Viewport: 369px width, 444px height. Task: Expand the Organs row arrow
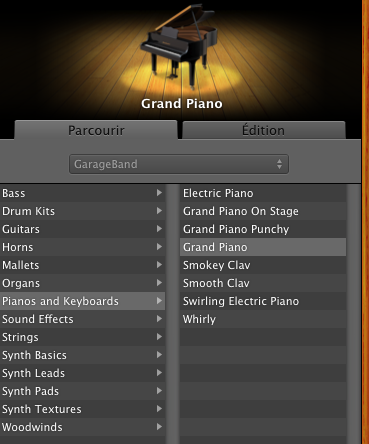[159, 283]
